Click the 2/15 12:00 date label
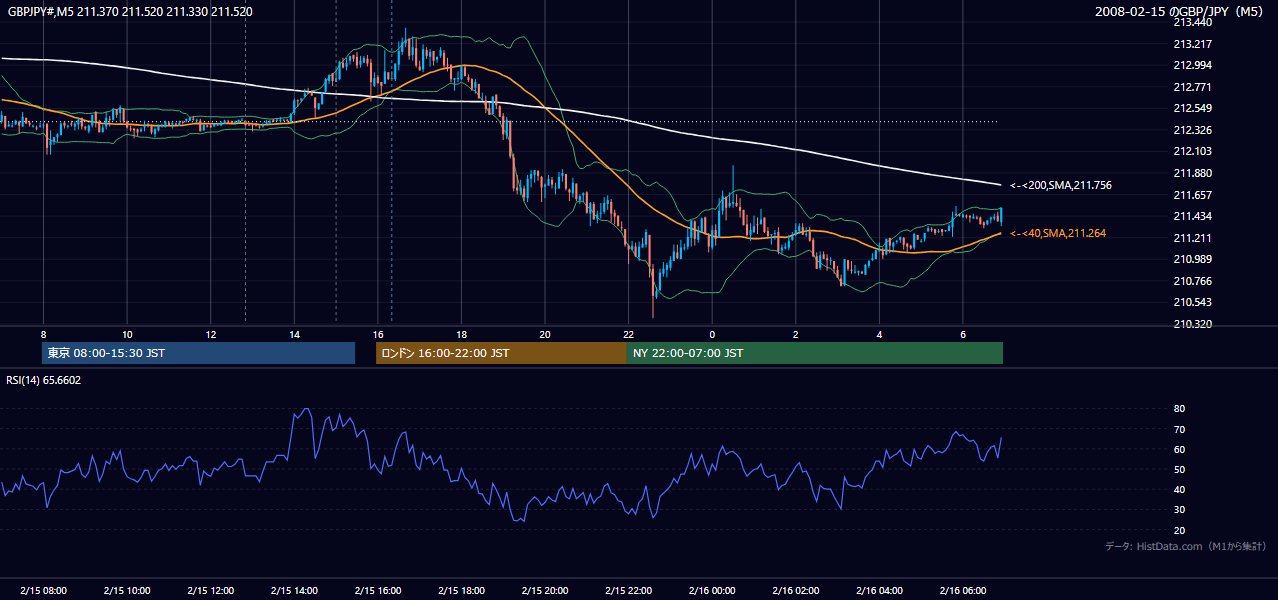This screenshot has width=1278, height=600. coord(211,590)
